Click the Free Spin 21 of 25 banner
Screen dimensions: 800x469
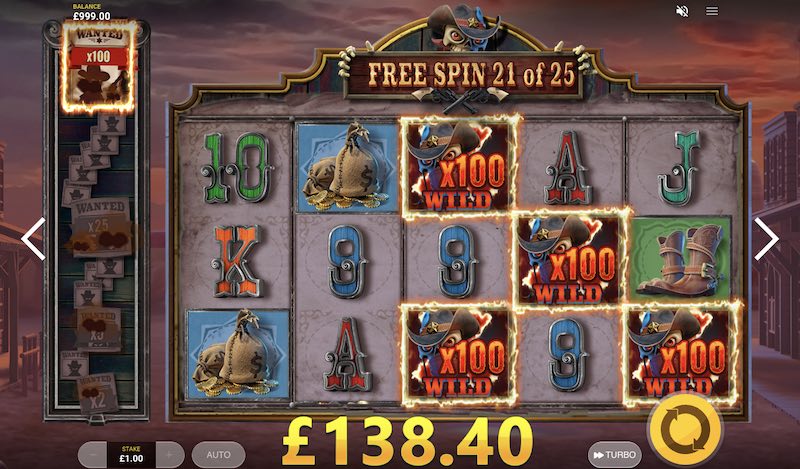[471, 76]
